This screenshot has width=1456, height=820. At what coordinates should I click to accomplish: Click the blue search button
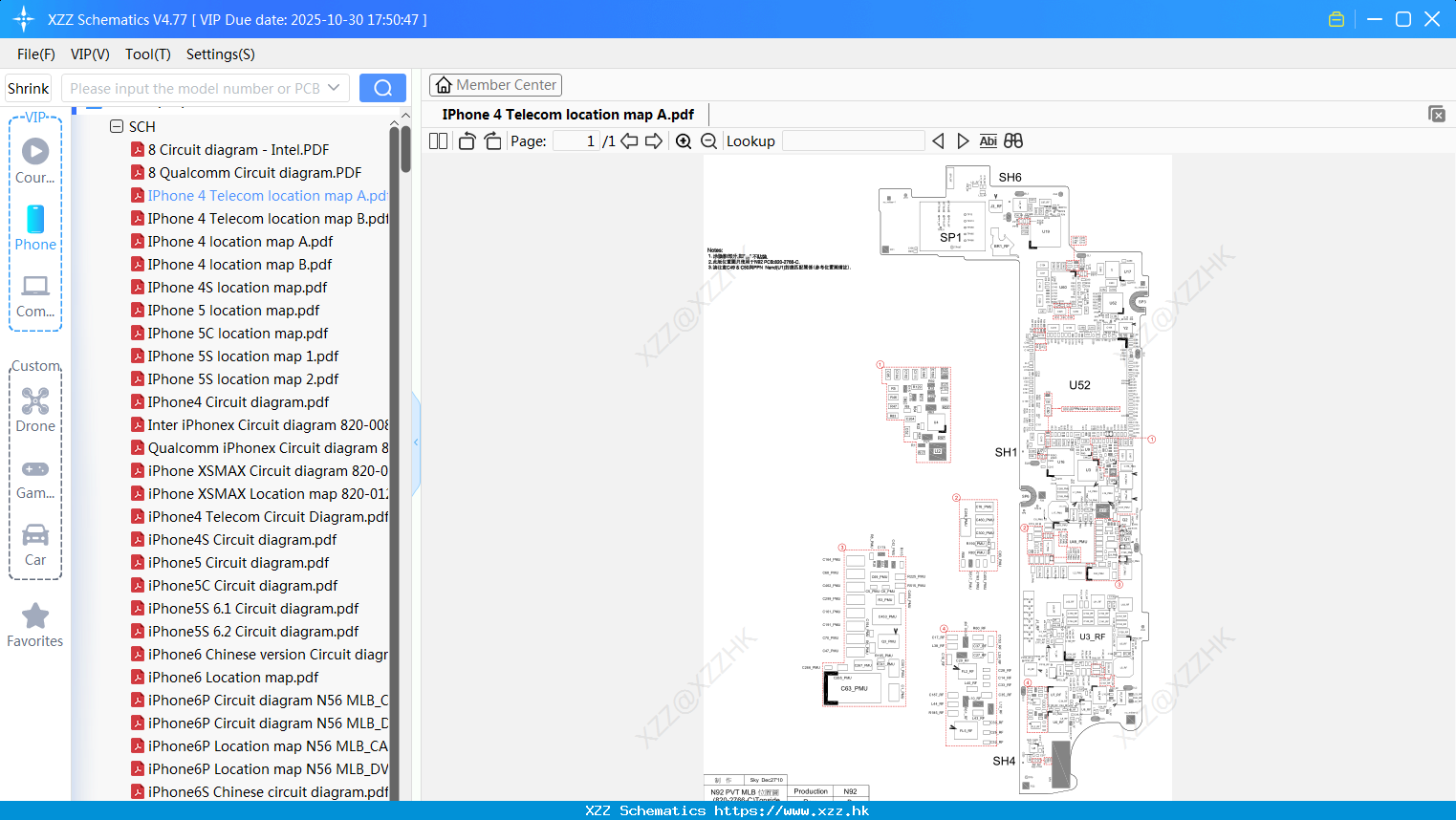point(382,88)
